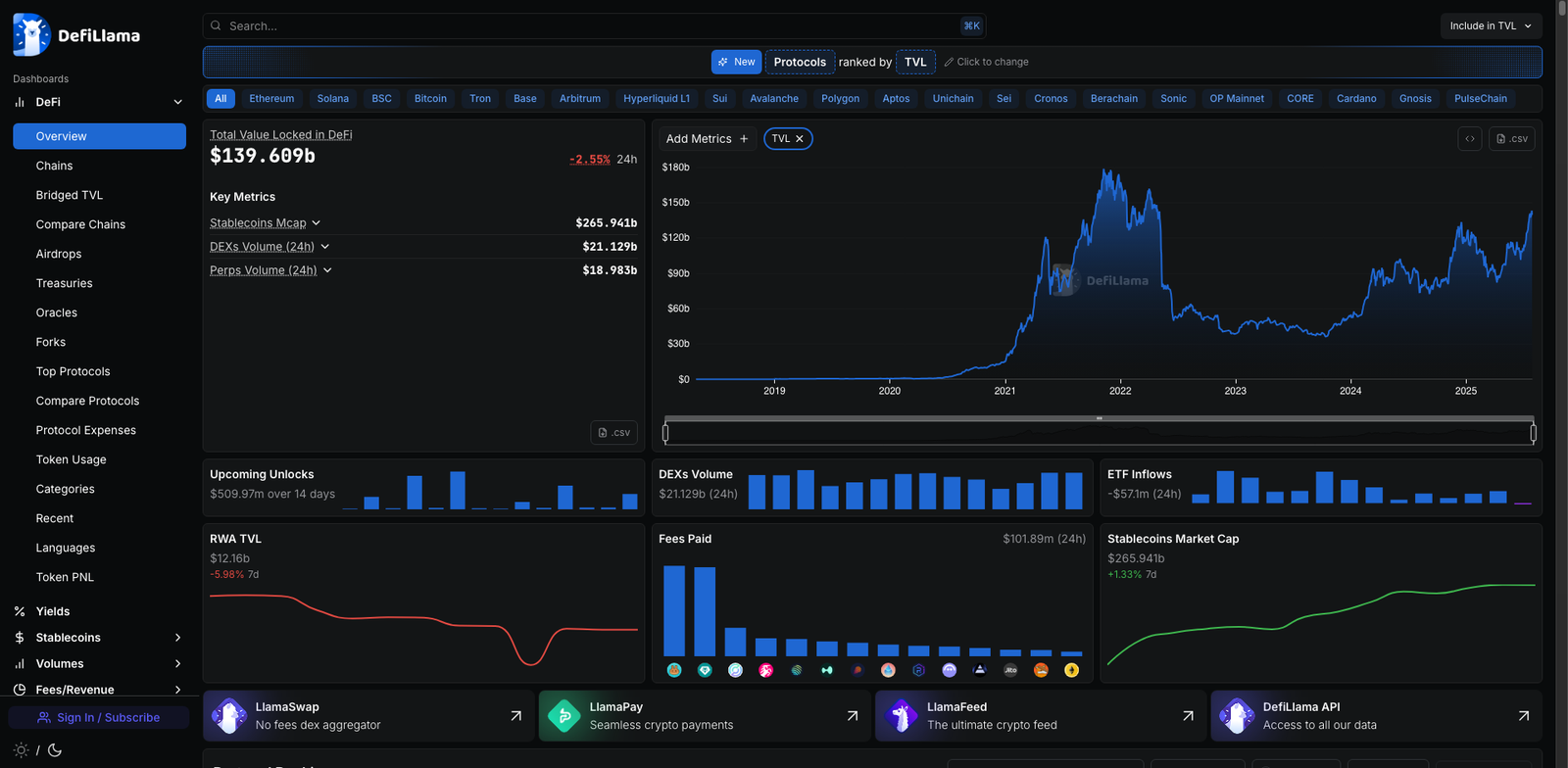Click the Total Value Locked in DeFi label
This screenshot has height=768, width=1568.
[280, 135]
